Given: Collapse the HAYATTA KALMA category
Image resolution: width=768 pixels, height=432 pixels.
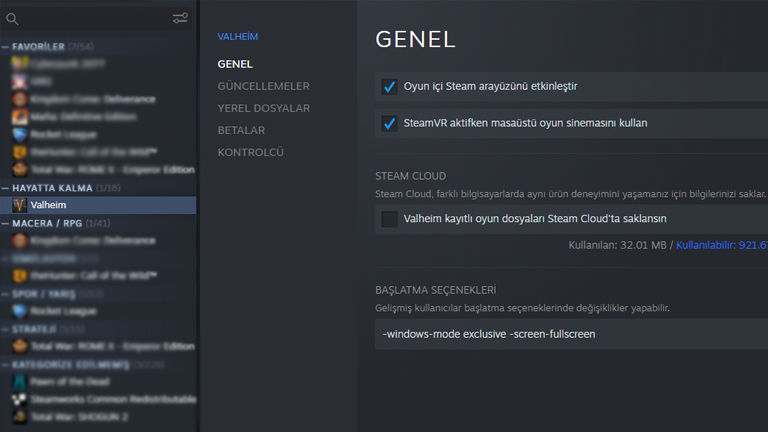Looking at the screenshot, I should pyautogui.click(x=5, y=188).
